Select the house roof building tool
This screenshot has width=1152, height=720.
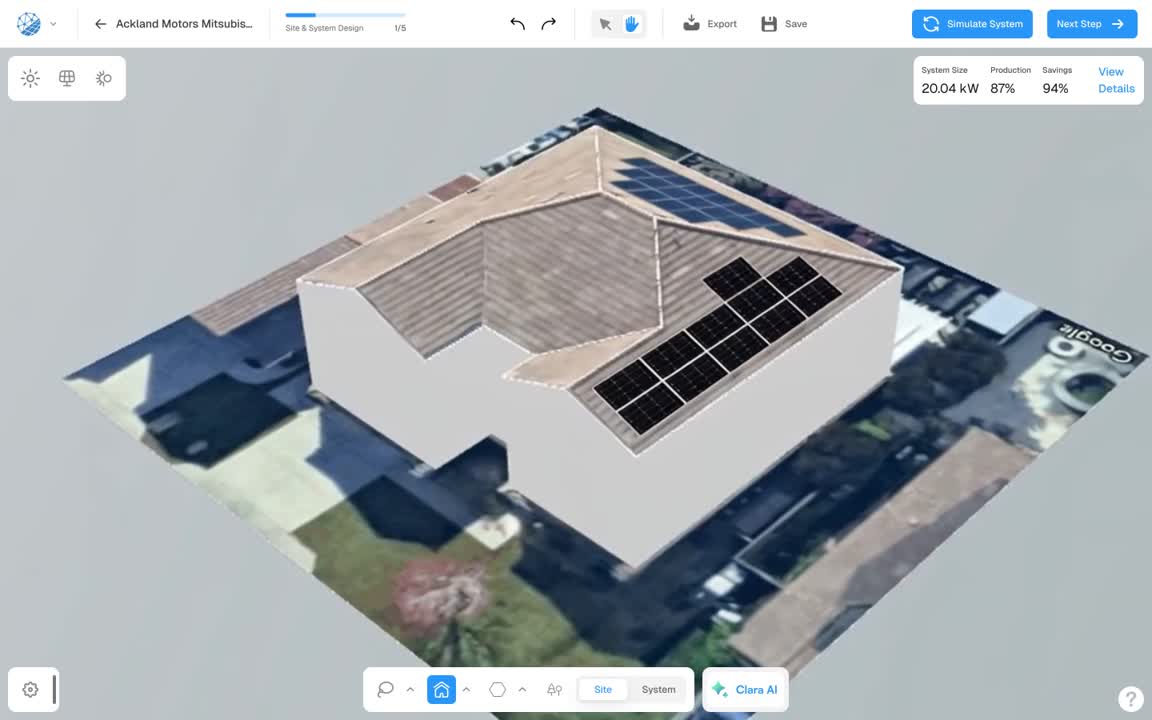tap(442, 690)
